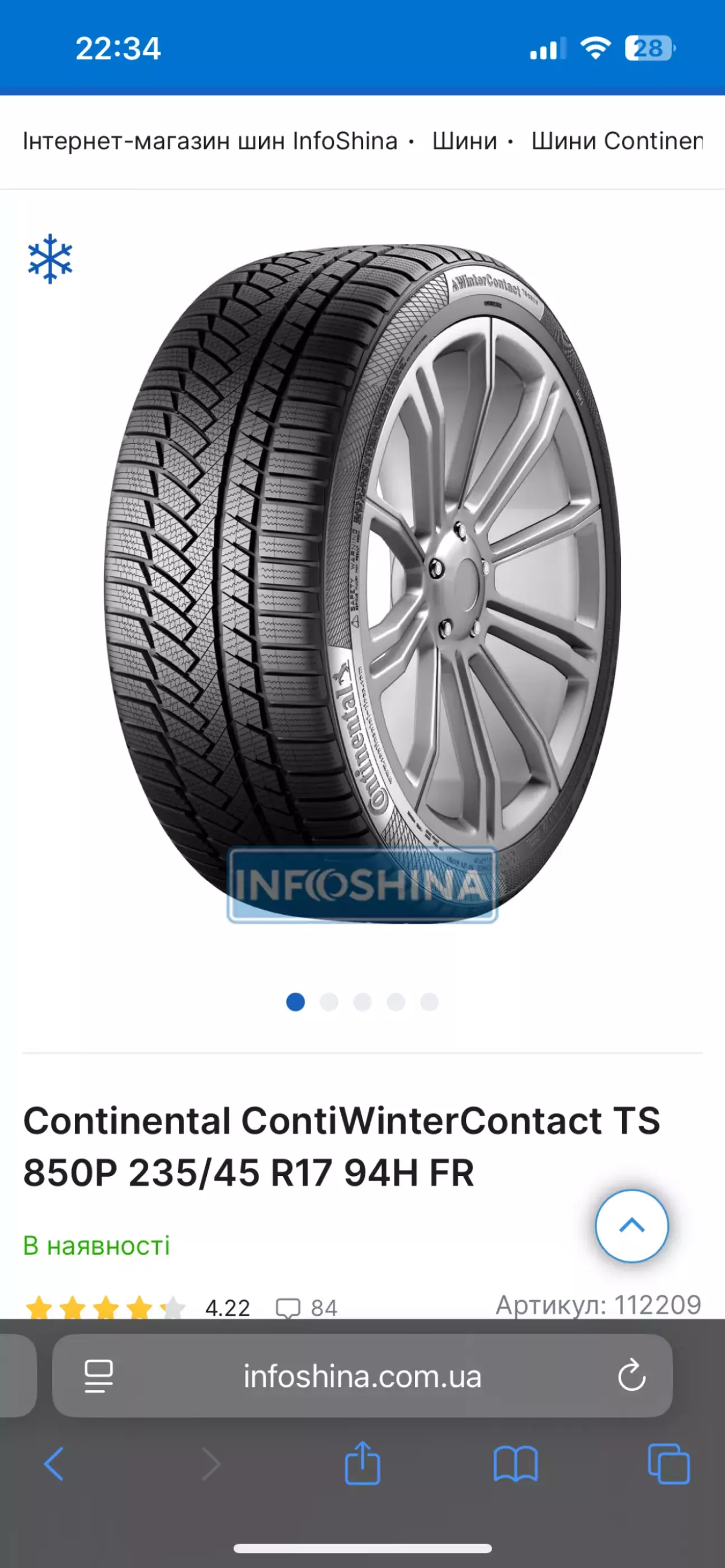Tap the Safari back arrow
Screen dimensions: 725x1568
click(54, 1464)
